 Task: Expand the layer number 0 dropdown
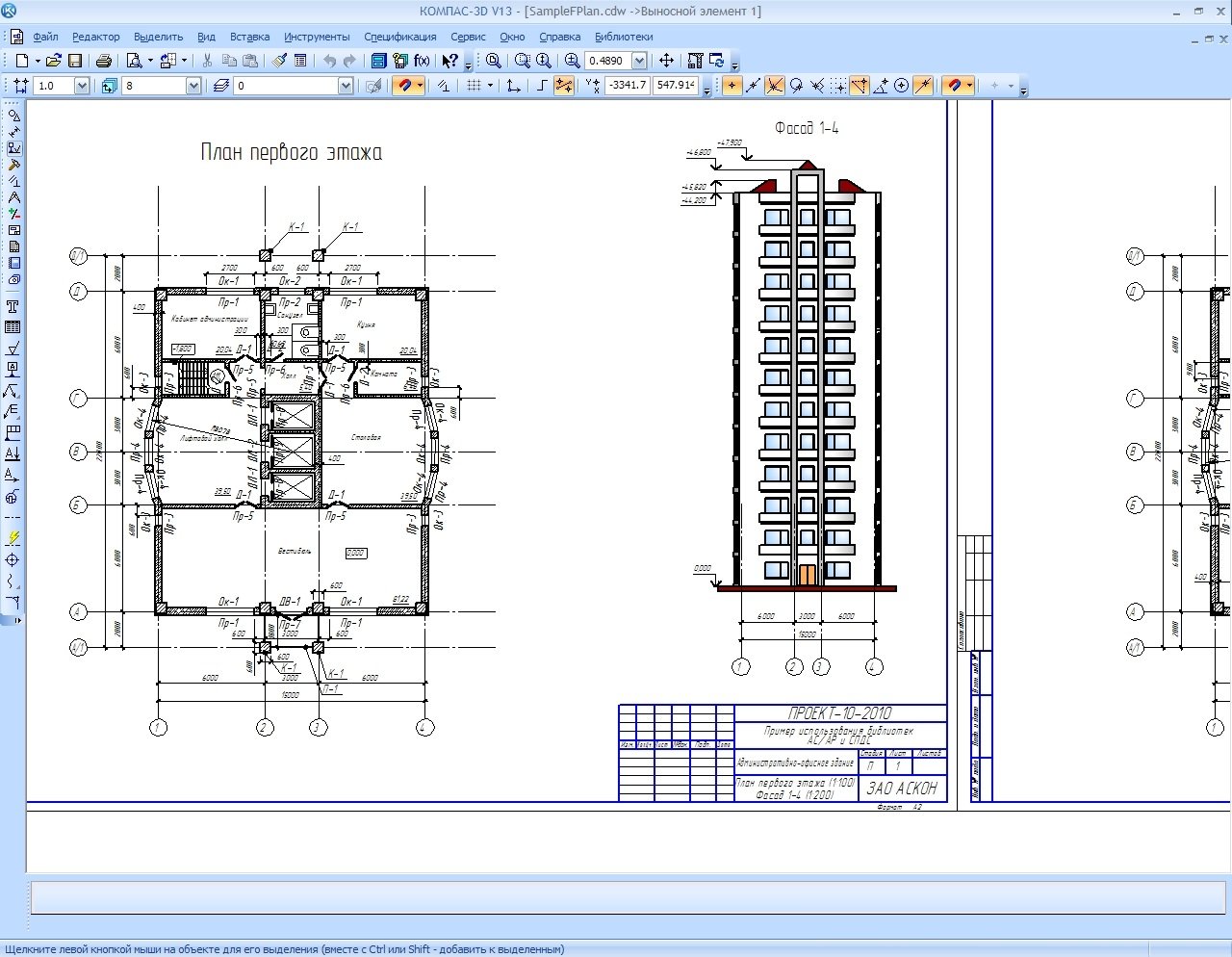click(x=346, y=86)
